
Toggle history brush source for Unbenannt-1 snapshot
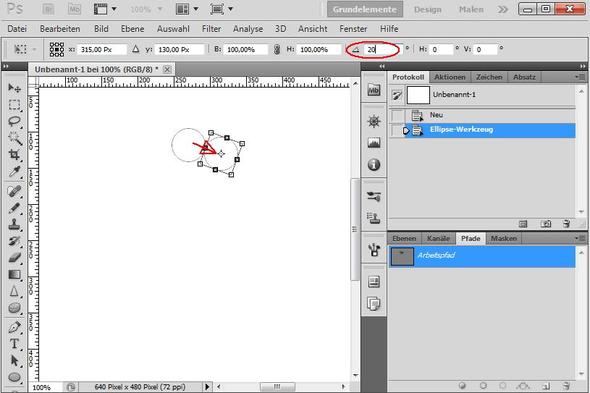[x=397, y=95]
